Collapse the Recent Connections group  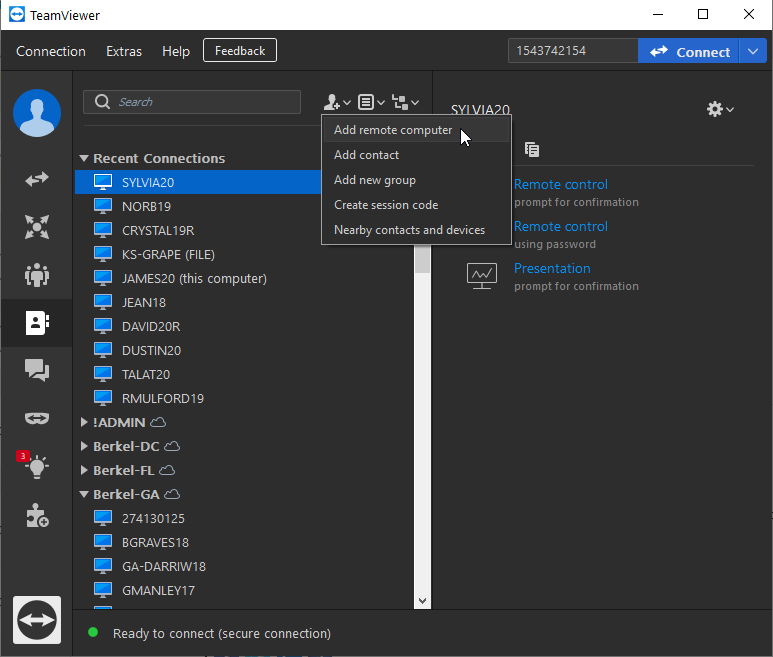point(84,158)
